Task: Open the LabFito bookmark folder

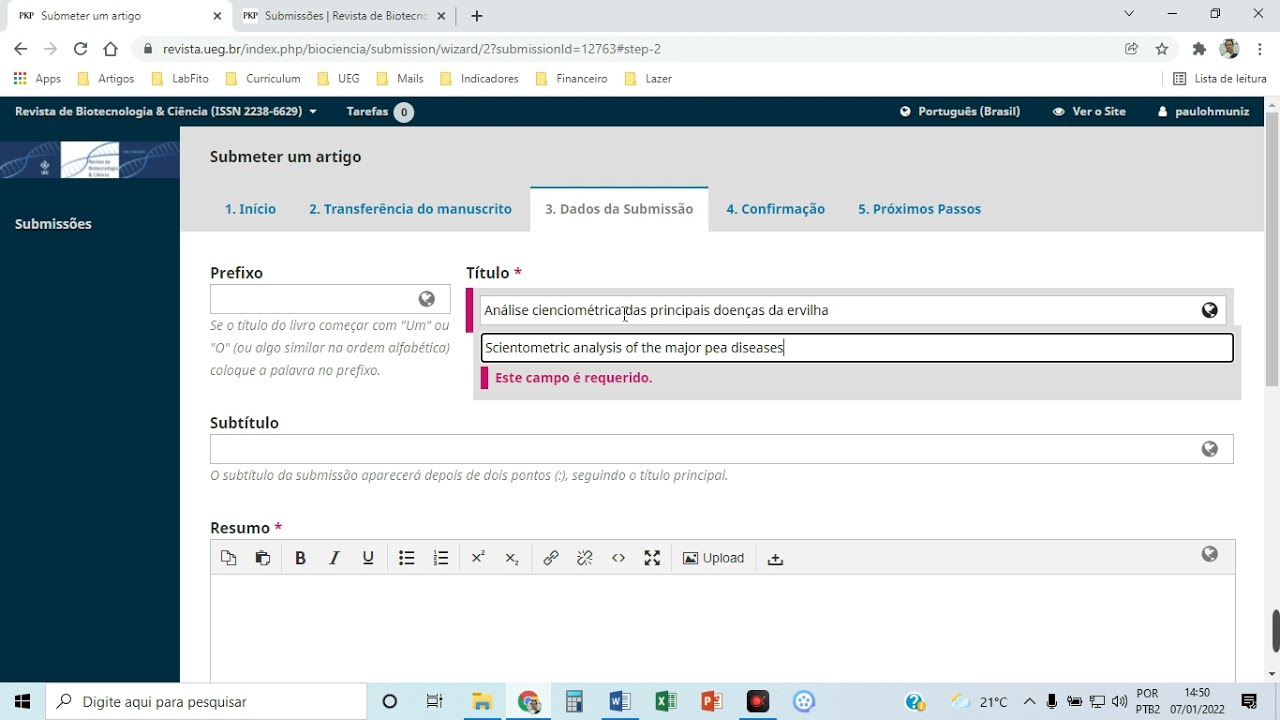Action: (180, 79)
